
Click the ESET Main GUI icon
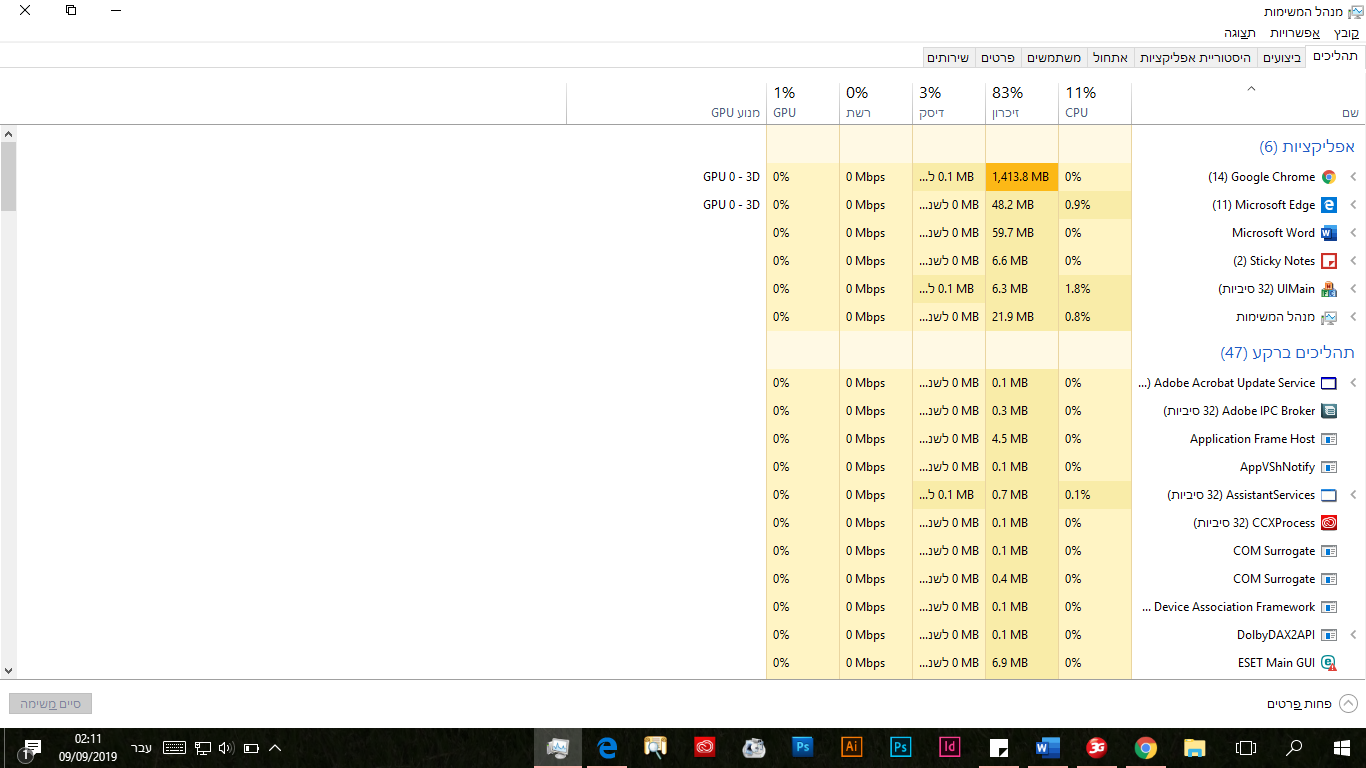point(1329,662)
